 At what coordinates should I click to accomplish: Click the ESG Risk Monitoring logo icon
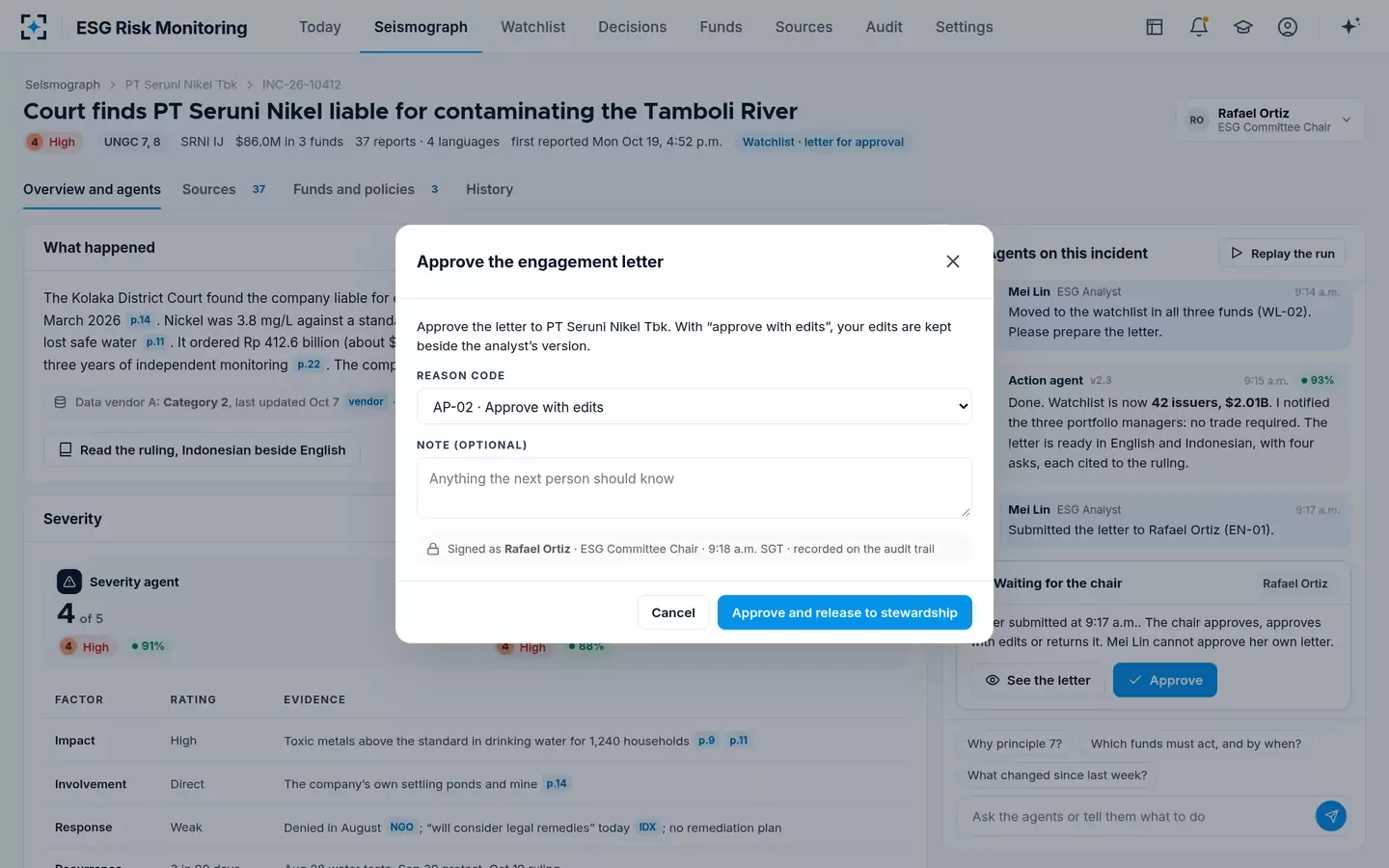[x=34, y=27]
